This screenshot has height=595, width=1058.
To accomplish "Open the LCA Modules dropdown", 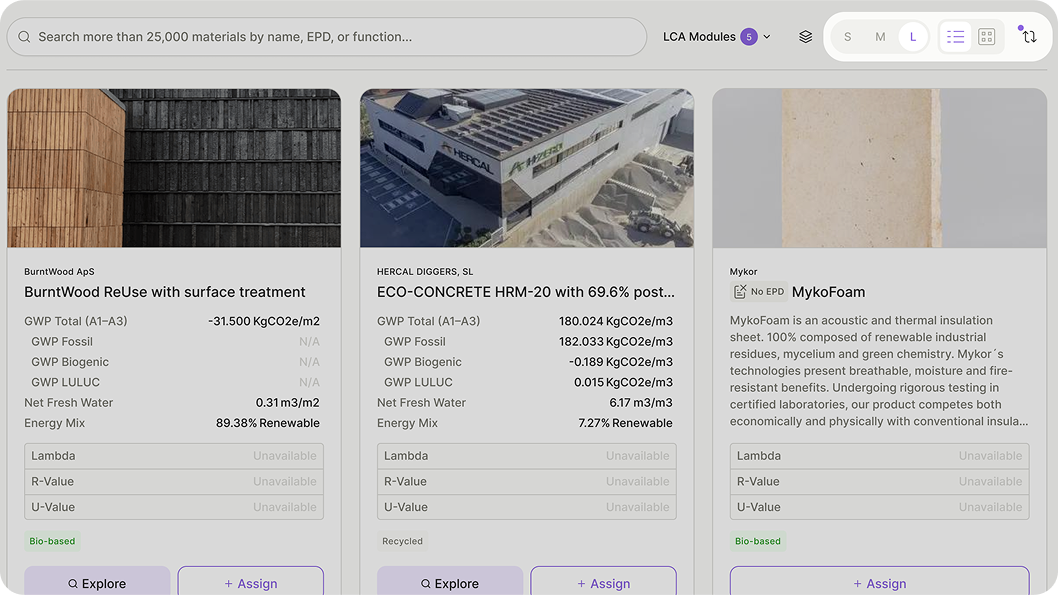I will 717,36.
